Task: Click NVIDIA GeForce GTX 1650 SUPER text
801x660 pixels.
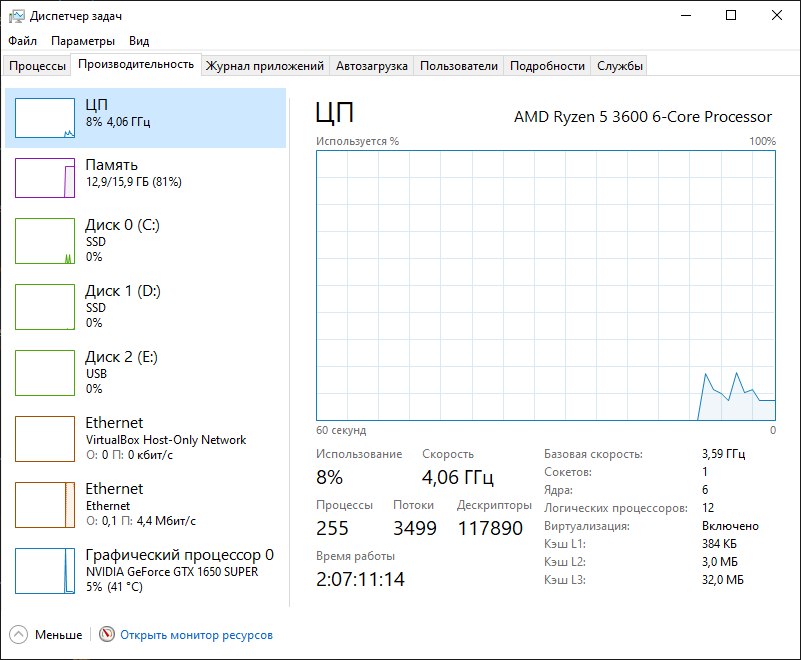Action: pyautogui.click(x=172, y=572)
